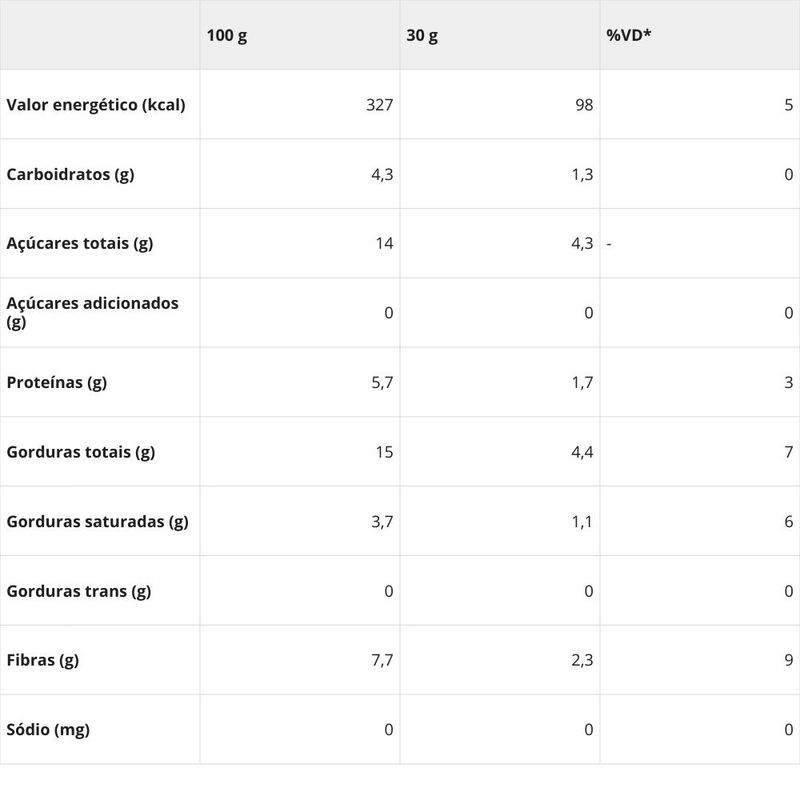Click the "Açúcares adicionados (g)" row label

(x=92, y=312)
